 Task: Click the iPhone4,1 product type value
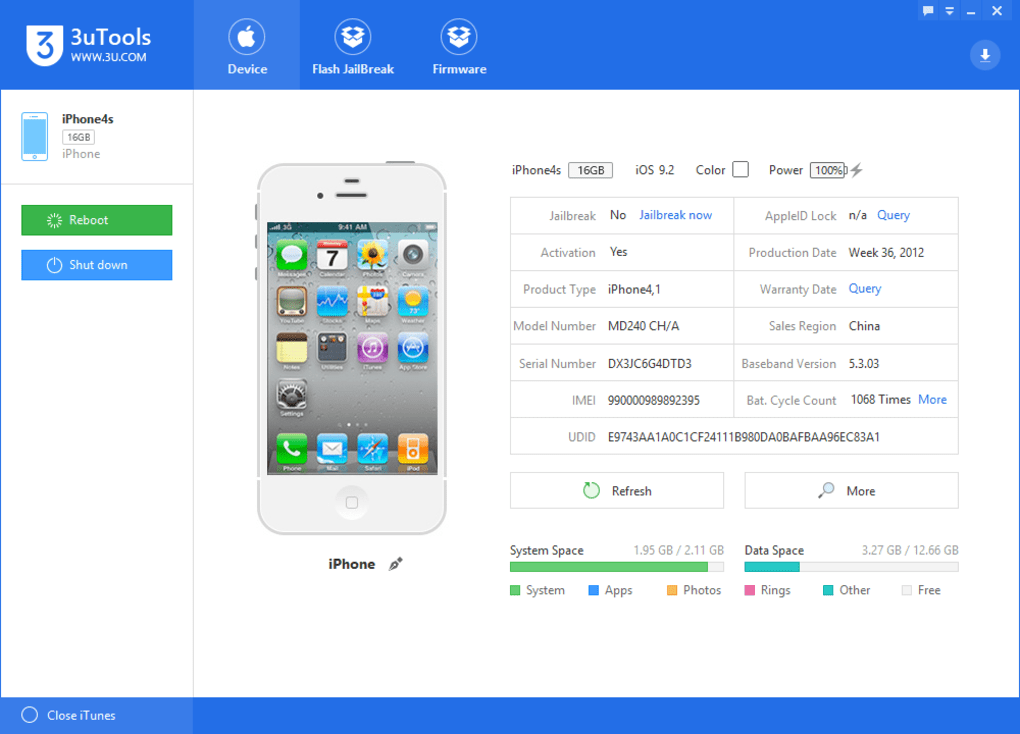(x=634, y=290)
